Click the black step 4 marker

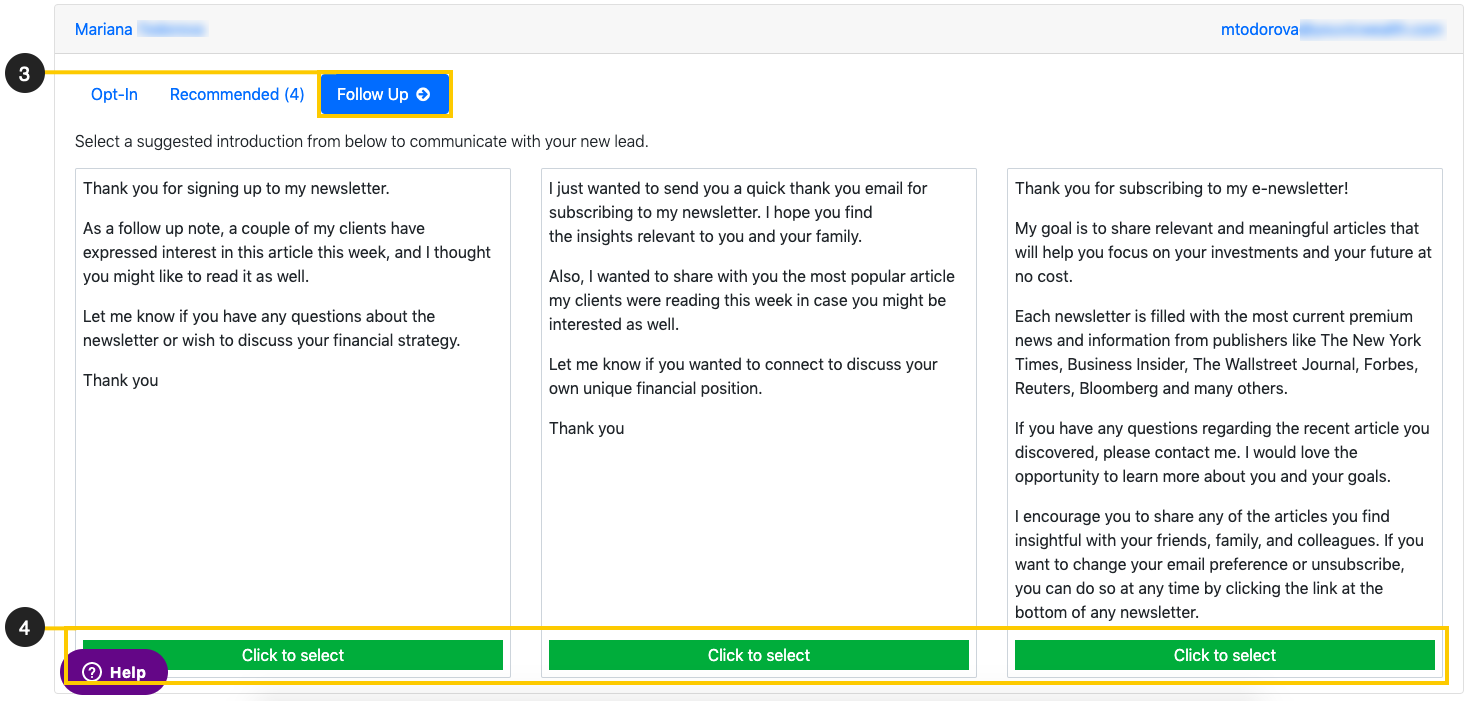(25, 628)
